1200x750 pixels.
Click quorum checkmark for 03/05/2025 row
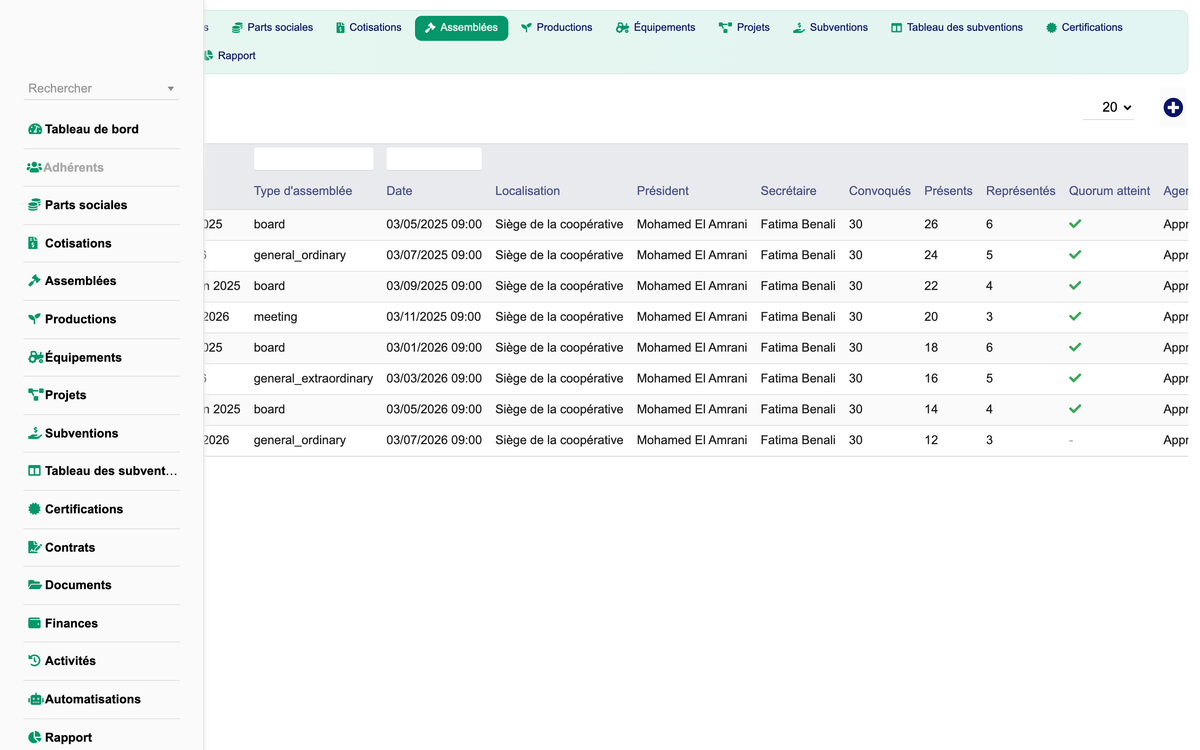1075,224
